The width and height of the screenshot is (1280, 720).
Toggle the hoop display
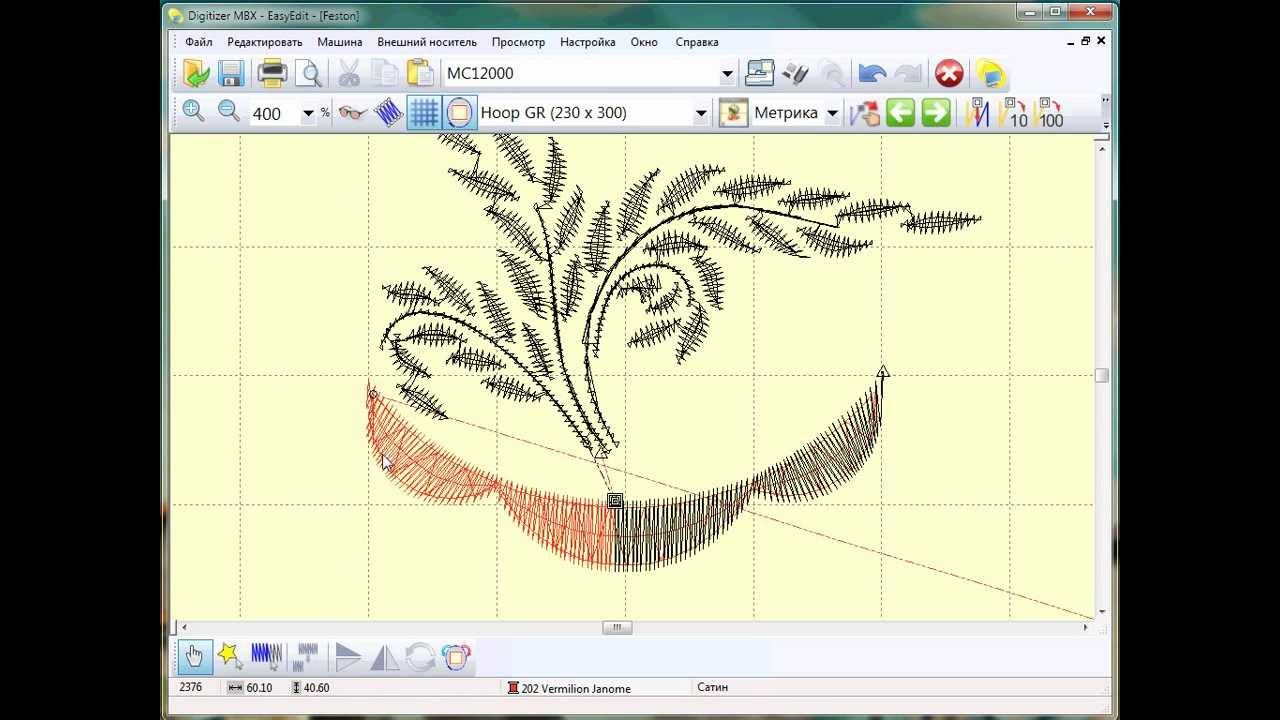459,112
